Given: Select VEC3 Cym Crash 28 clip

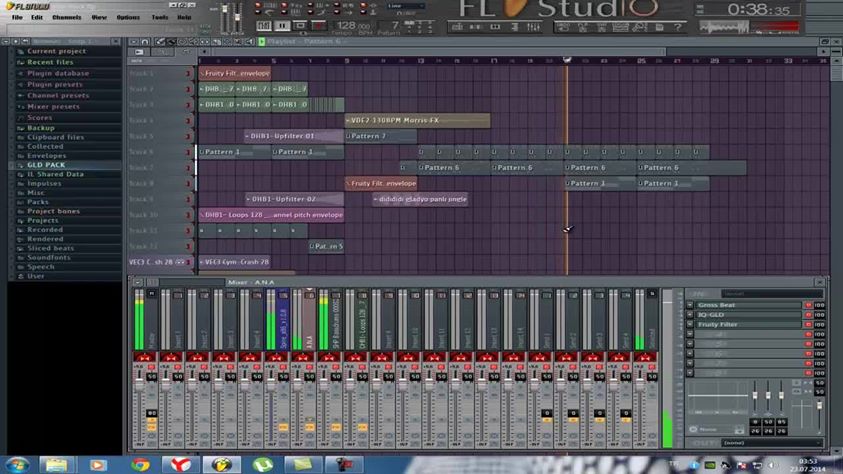Looking at the screenshot, I should [234, 262].
